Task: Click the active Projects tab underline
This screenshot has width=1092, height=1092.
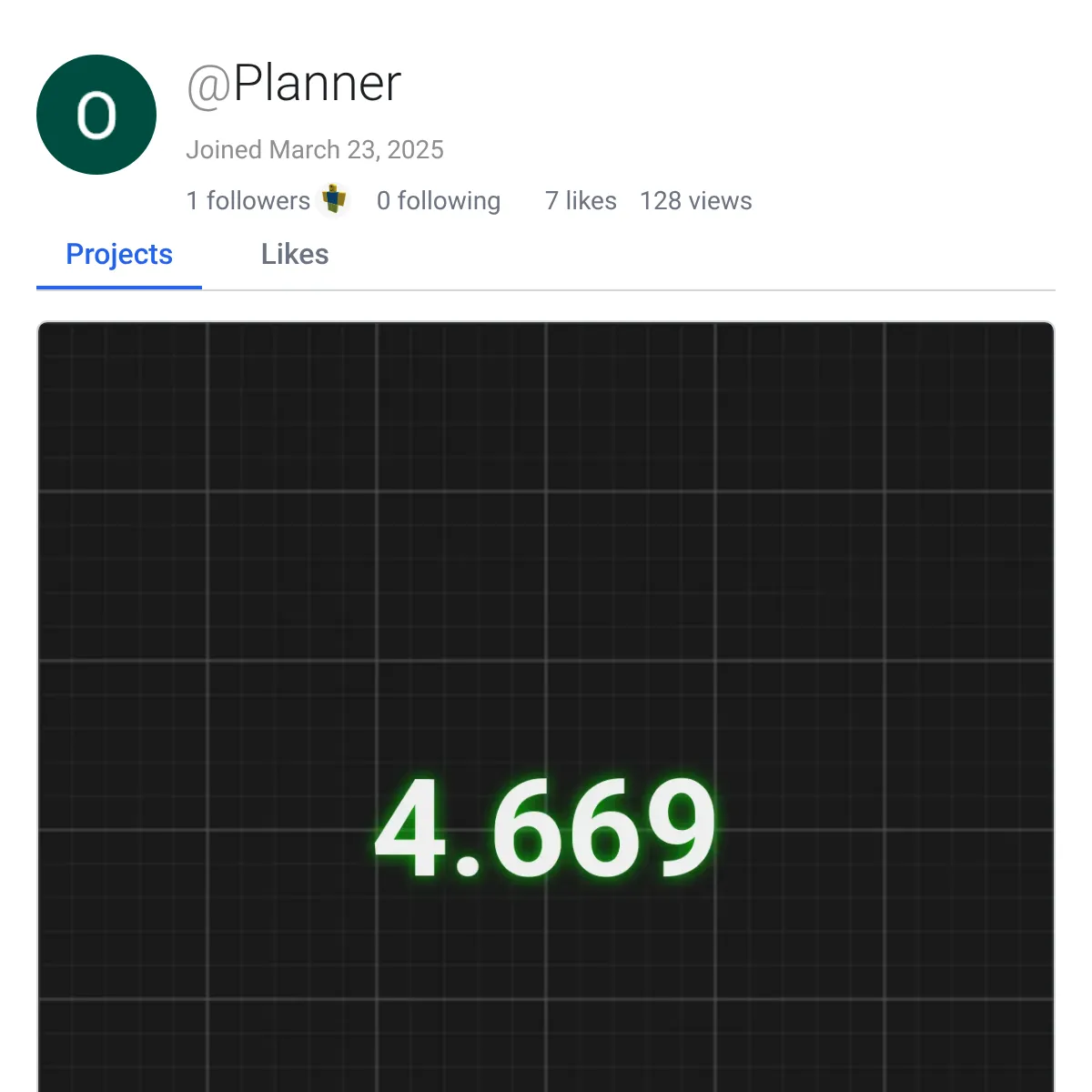Action: [x=119, y=286]
